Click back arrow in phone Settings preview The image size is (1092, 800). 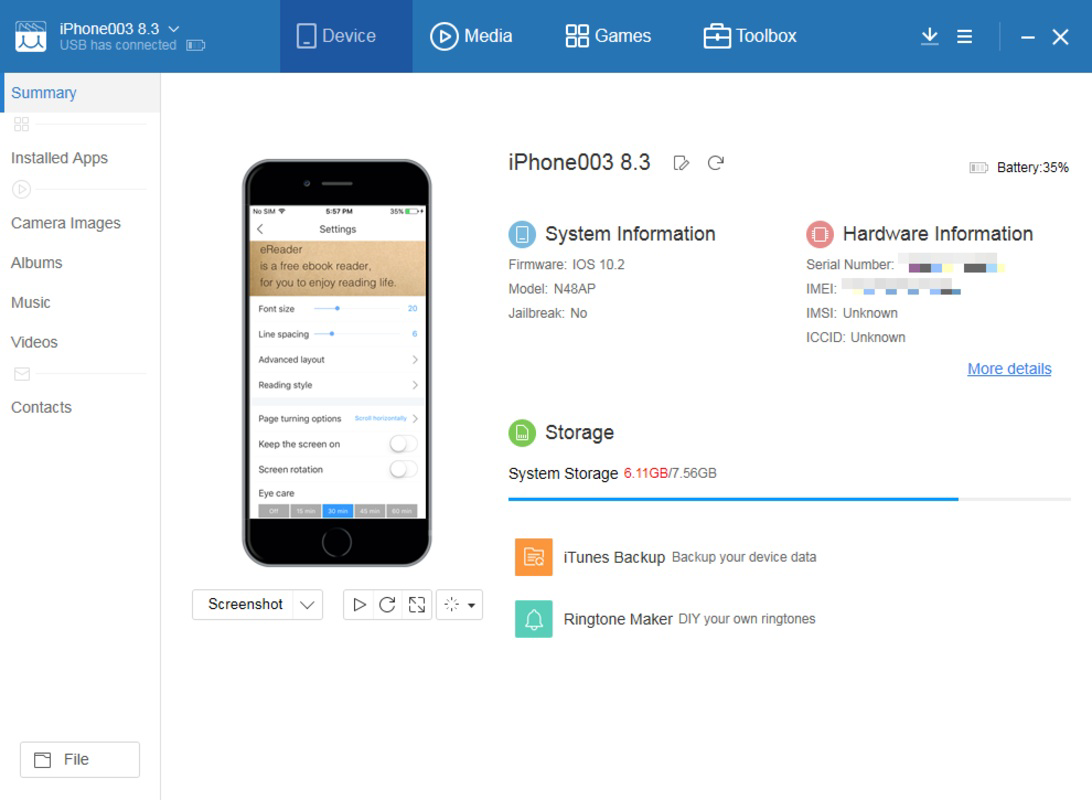point(260,229)
